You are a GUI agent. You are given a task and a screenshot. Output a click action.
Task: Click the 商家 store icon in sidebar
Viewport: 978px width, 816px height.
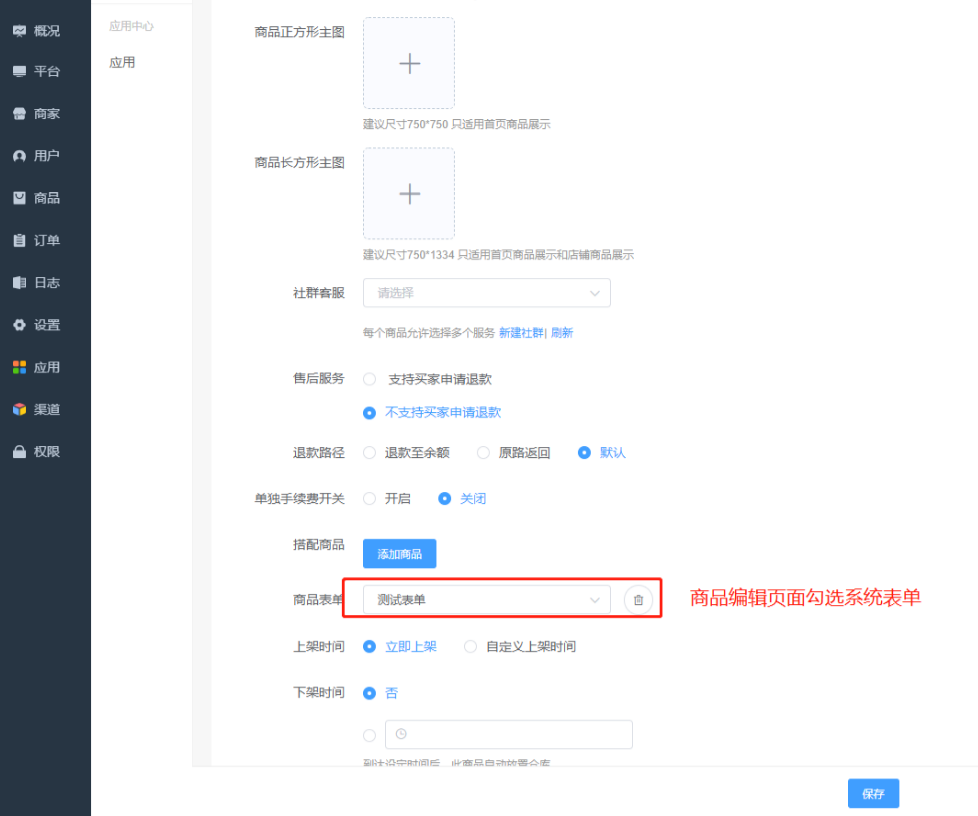[x=19, y=114]
